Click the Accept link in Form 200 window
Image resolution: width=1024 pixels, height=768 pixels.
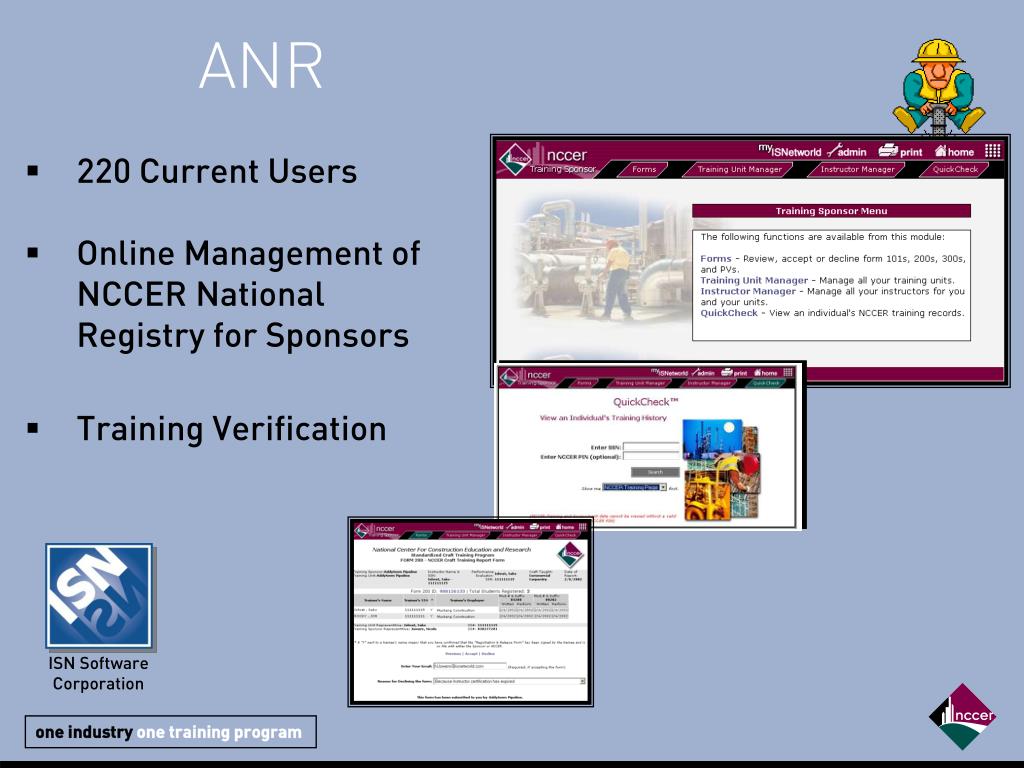coord(471,653)
